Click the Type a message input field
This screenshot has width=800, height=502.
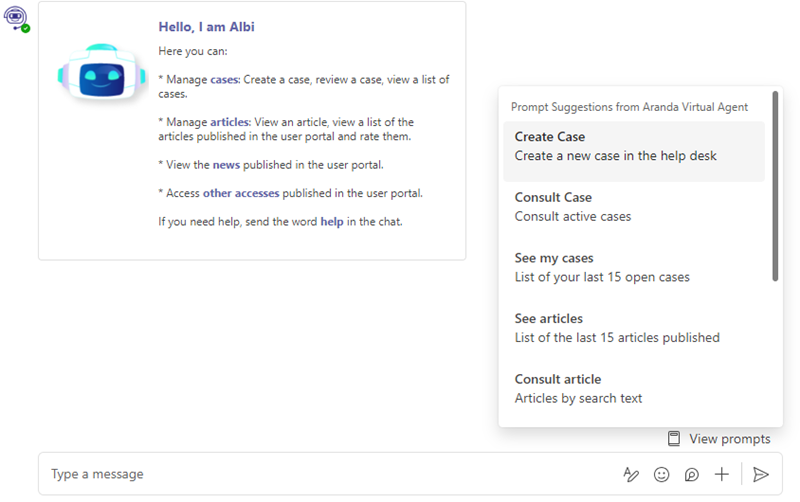point(332,474)
